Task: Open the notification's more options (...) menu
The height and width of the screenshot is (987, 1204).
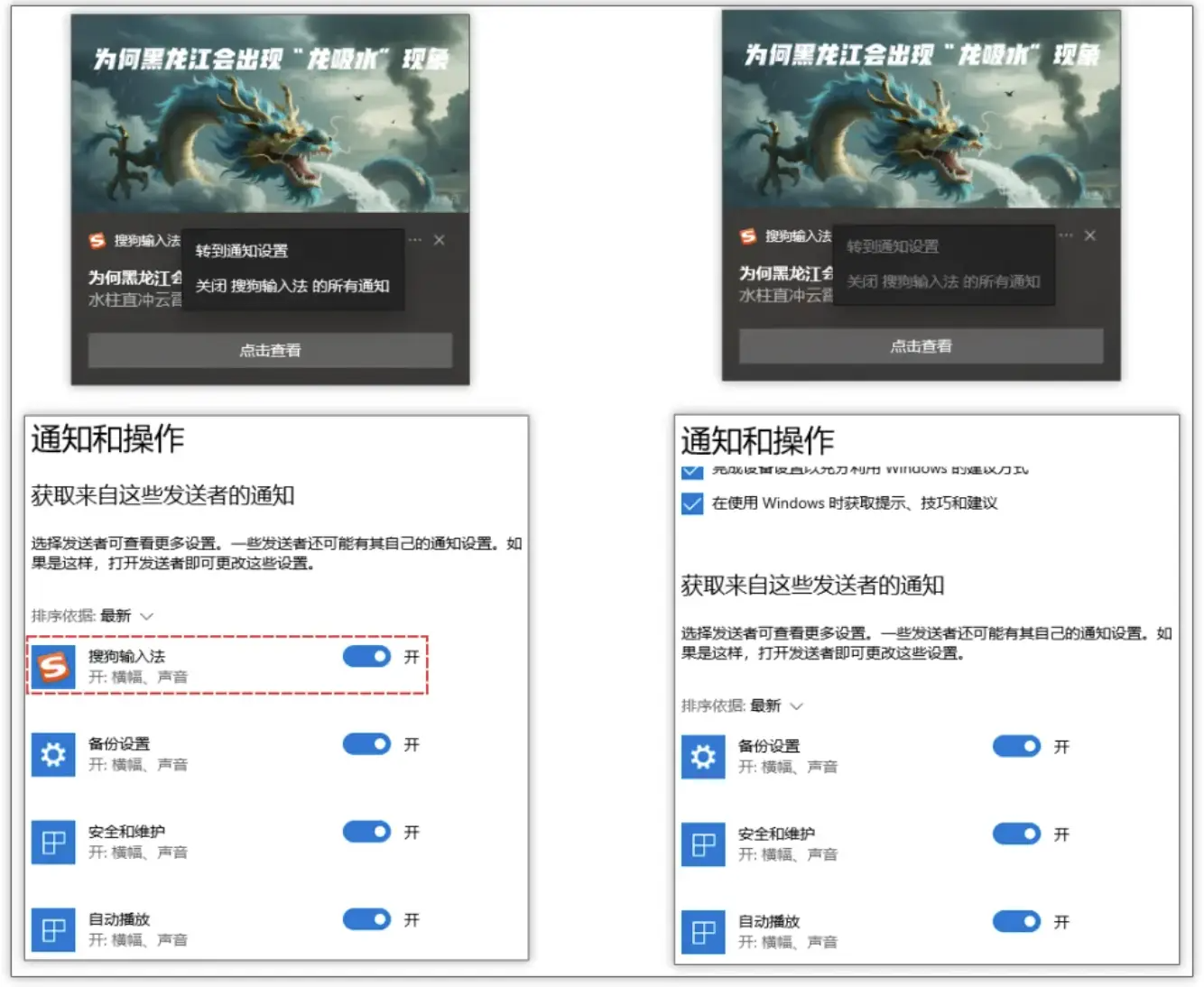Action: click(415, 240)
